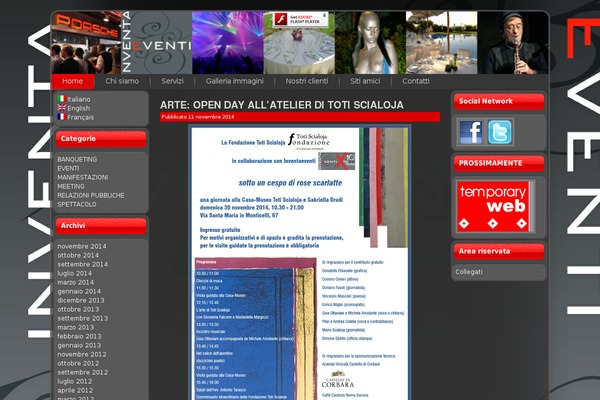This screenshot has height=400, width=600.
Task: Open the Contatti menu item
Action: pyautogui.click(x=416, y=81)
